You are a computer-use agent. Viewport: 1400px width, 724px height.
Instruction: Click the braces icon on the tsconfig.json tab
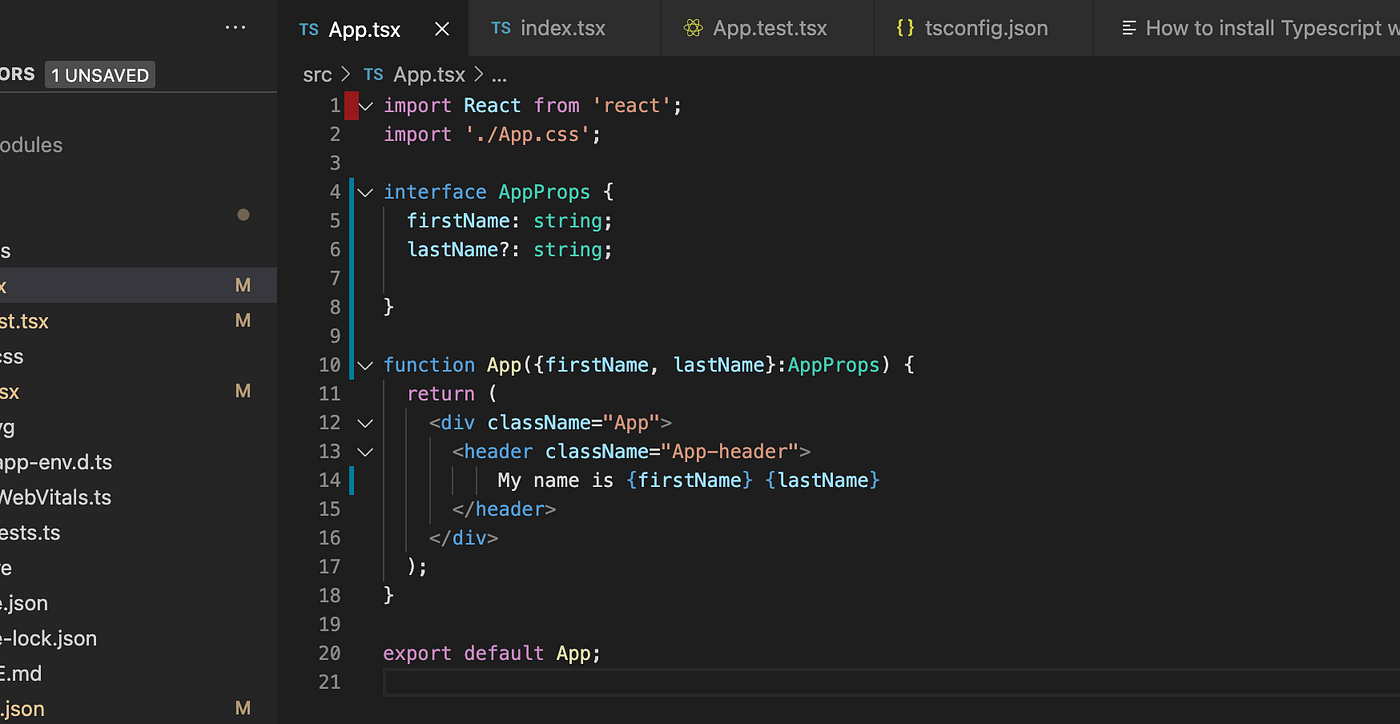905,28
